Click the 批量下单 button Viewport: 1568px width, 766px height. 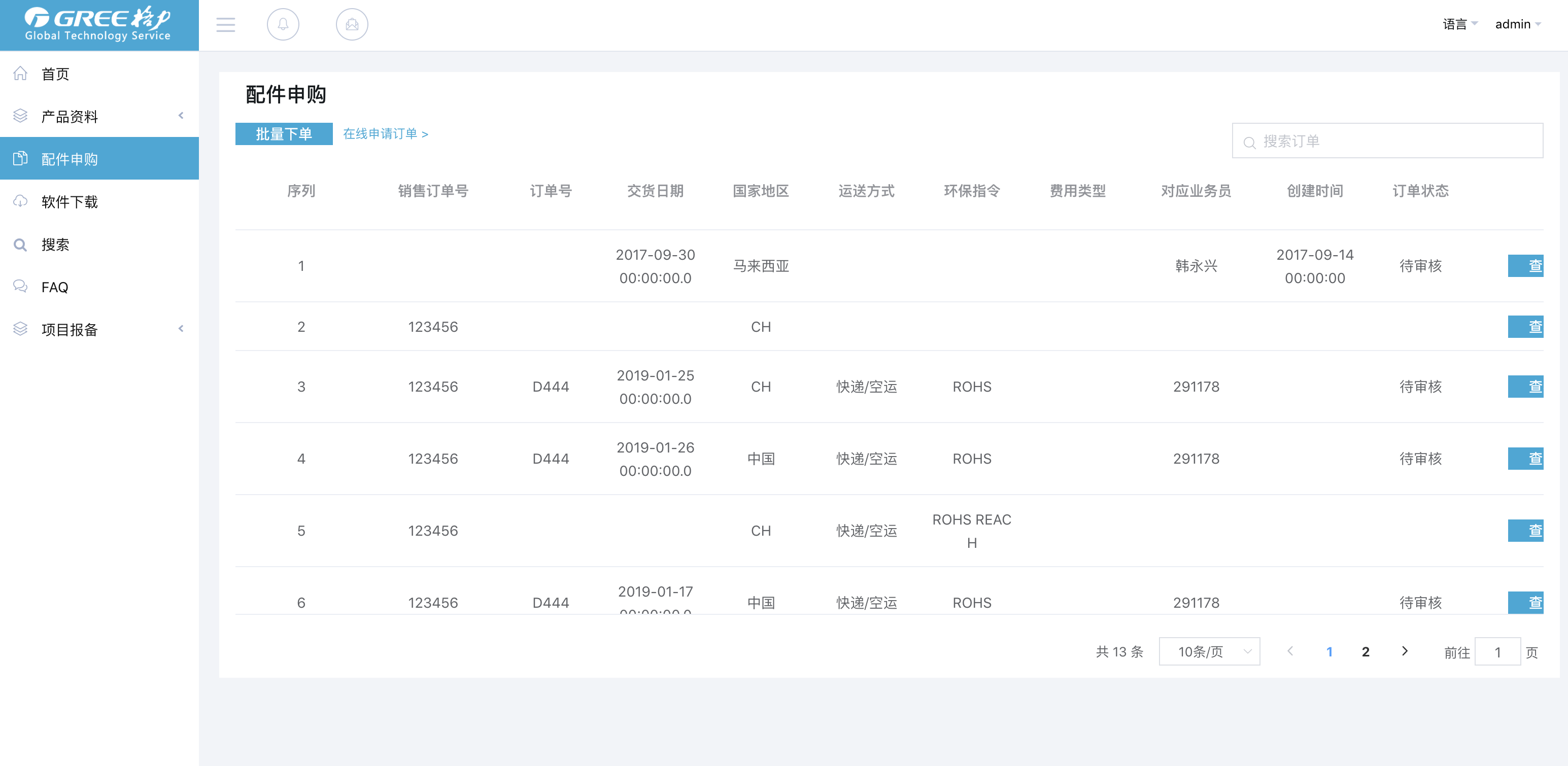pos(284,134)
